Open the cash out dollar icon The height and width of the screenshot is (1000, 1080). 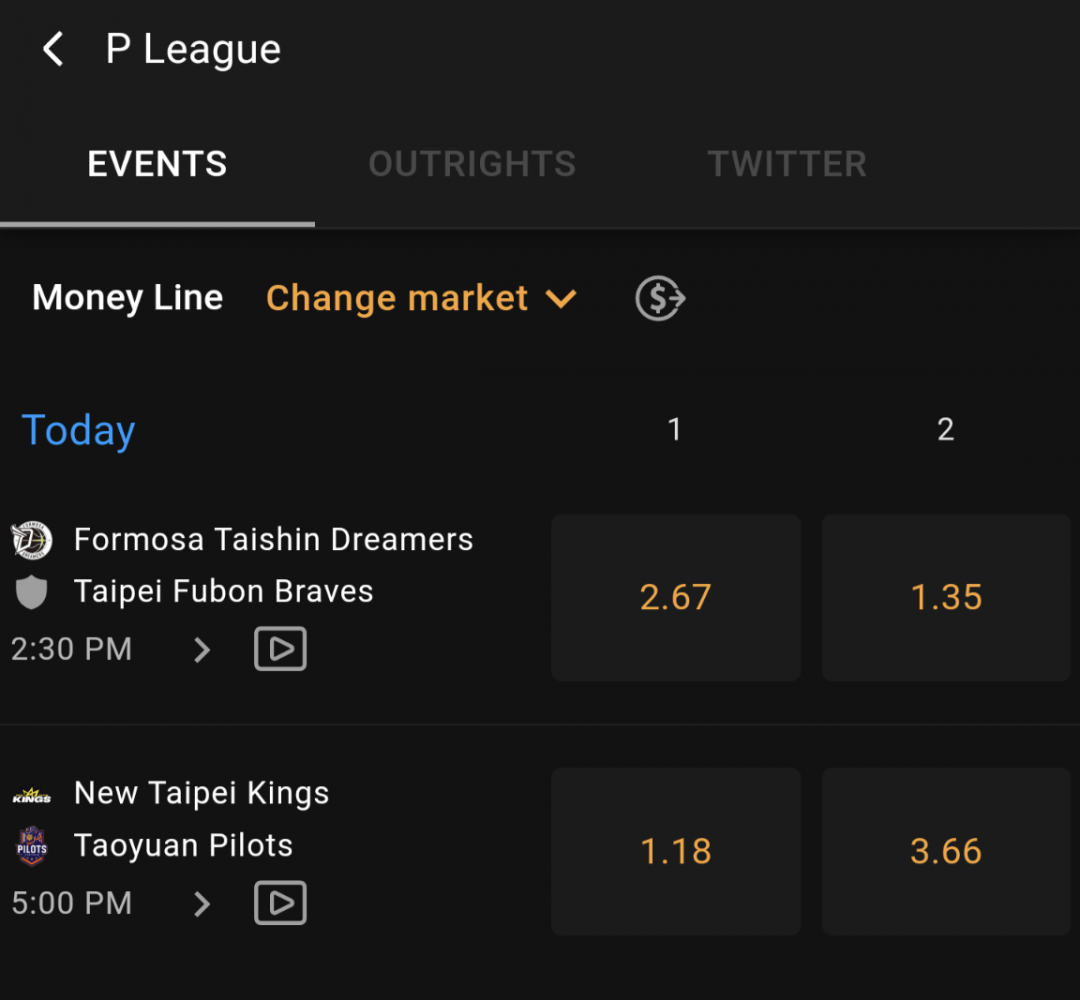click(x=660, y=298)
